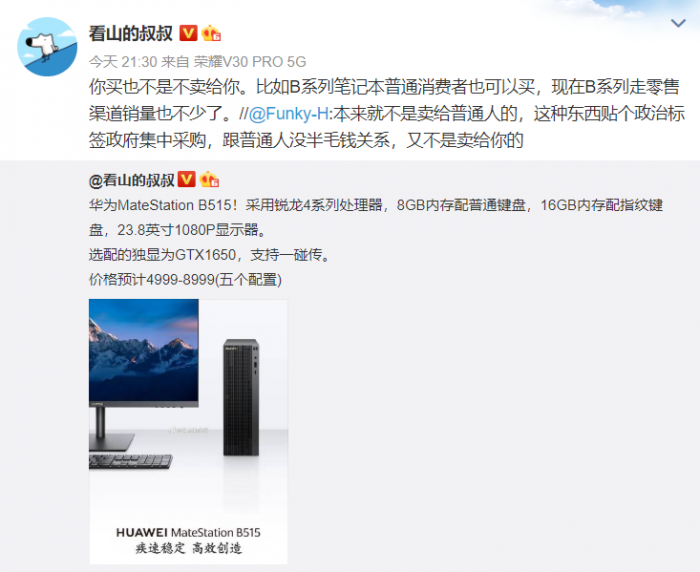The image size is (700, 572).
Task: Click the V verified badge in reposted card
Action: tap(187, 180)
